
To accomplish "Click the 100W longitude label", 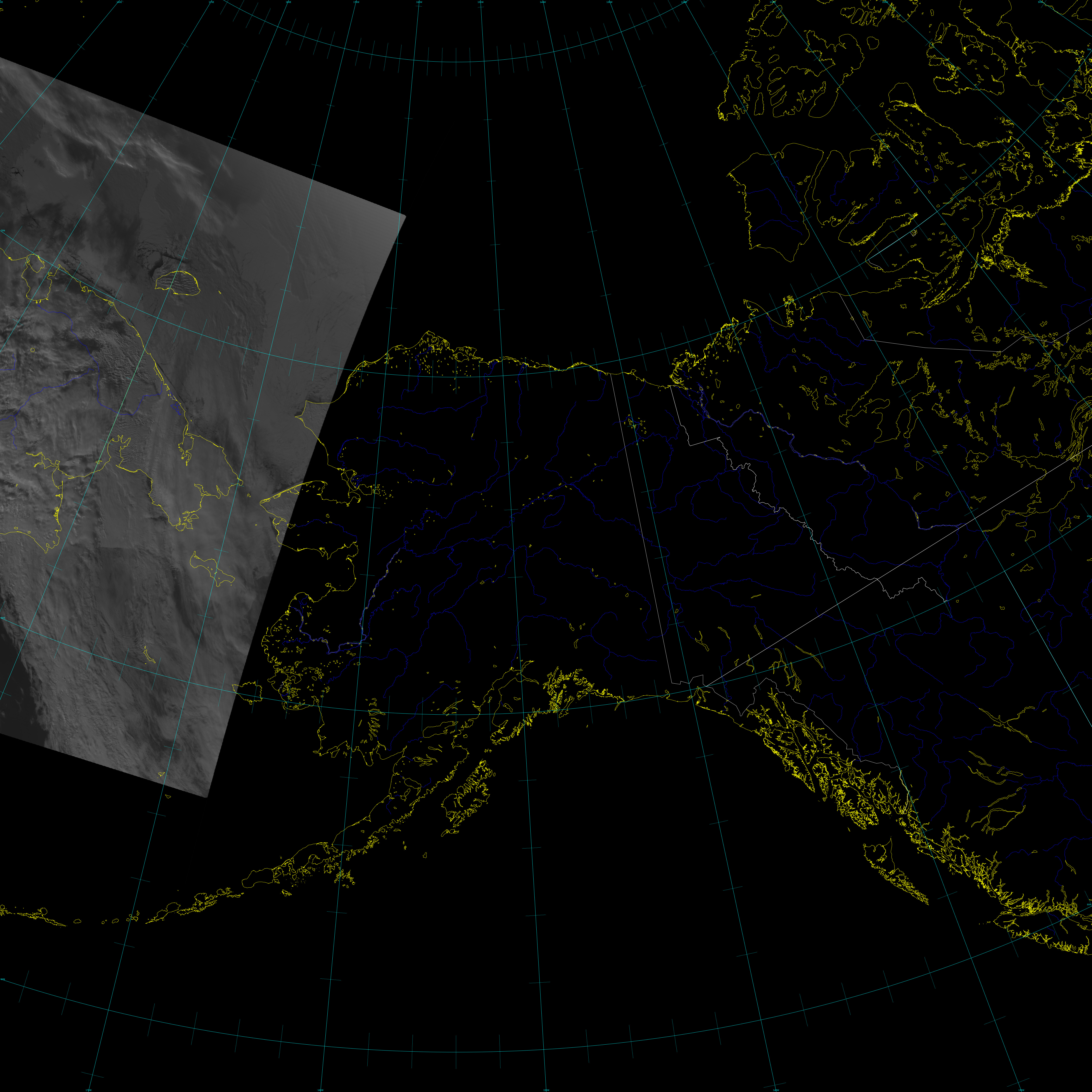I will [885, 2].
